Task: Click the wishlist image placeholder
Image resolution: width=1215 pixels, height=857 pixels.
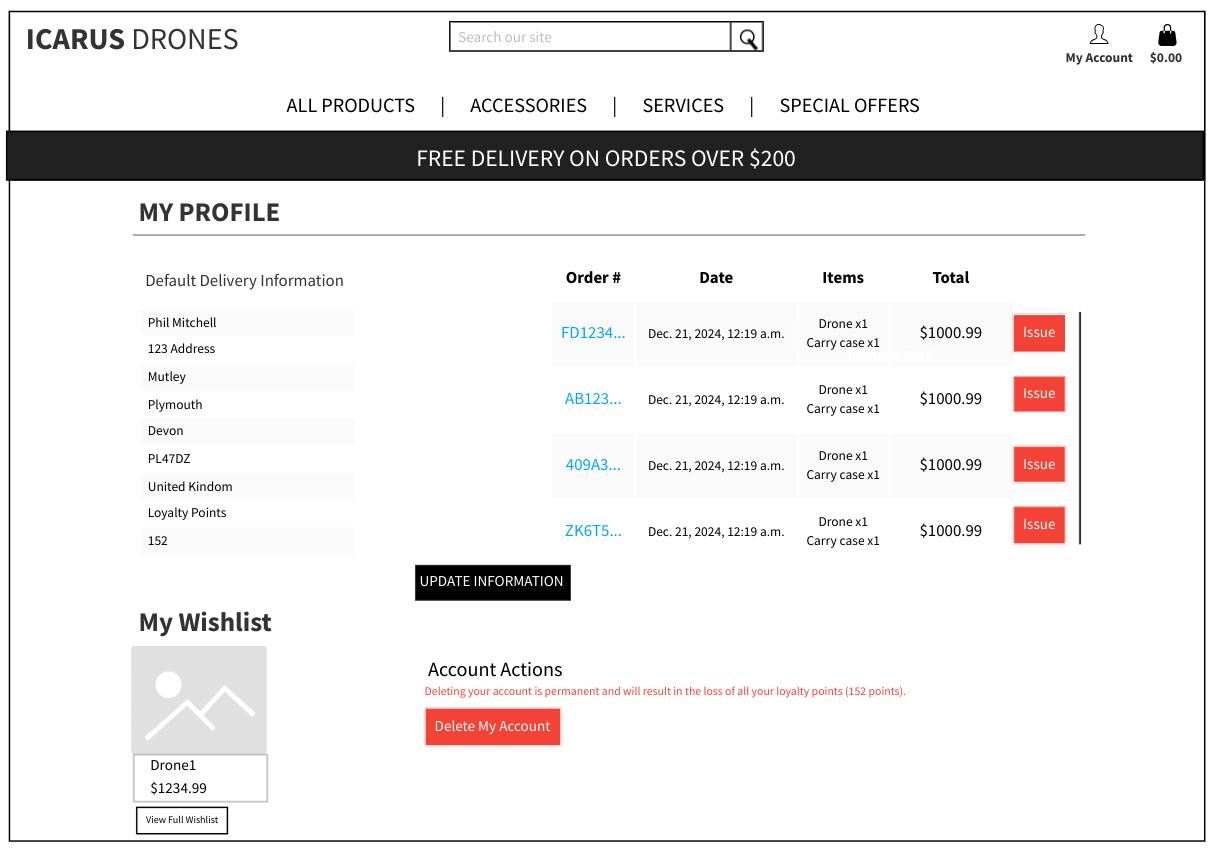Action: click(199, 698)
